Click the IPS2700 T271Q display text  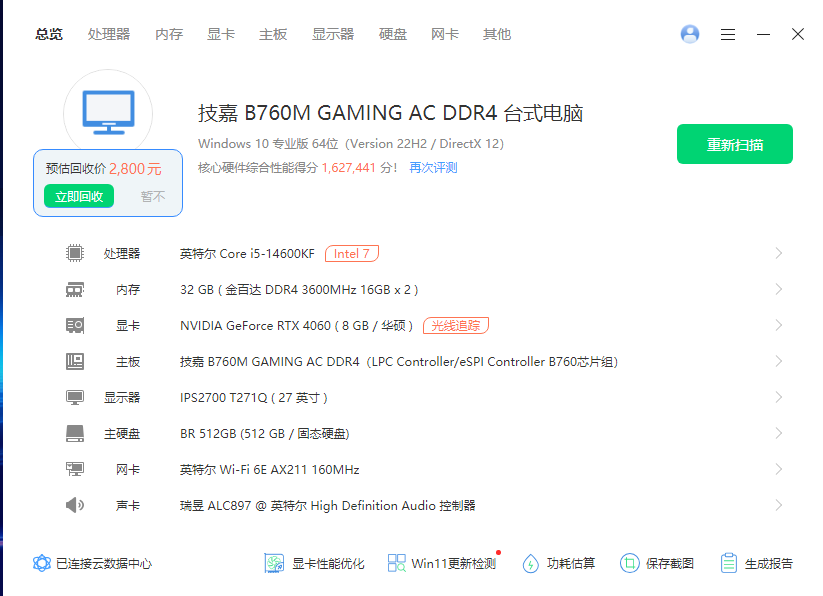[x=254, y=398]
